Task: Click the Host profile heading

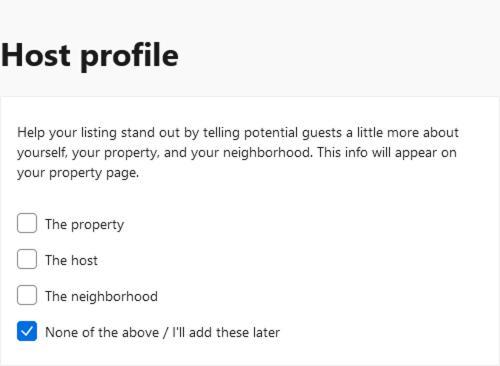Action: (90, 55)
